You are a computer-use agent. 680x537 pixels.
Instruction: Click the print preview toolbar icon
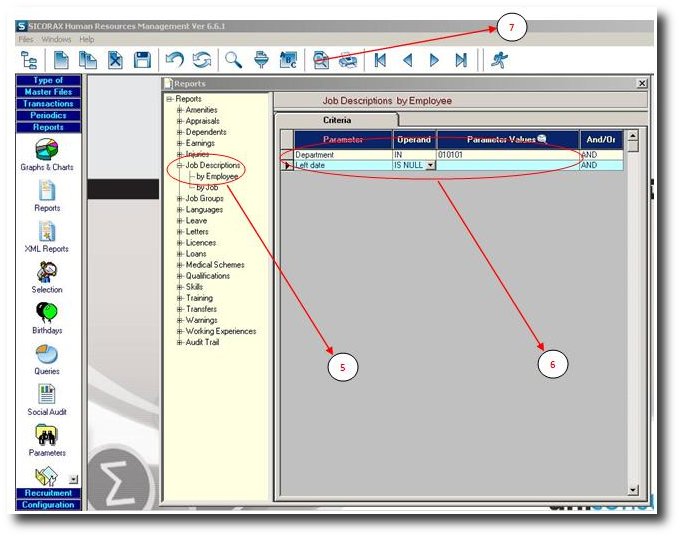click(x=322, y=60)
